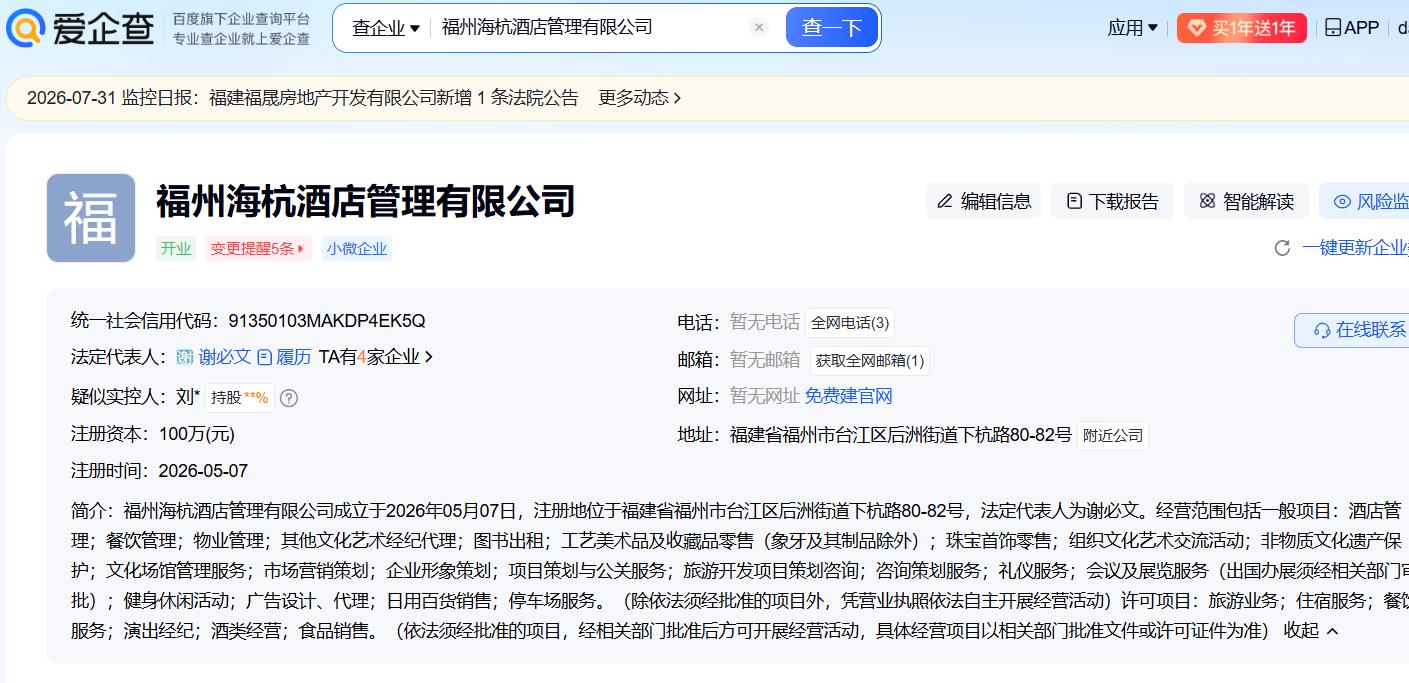Open 更多动态 in the monitoring bar
Screen dimensions: 1409x683
(640, 98)
